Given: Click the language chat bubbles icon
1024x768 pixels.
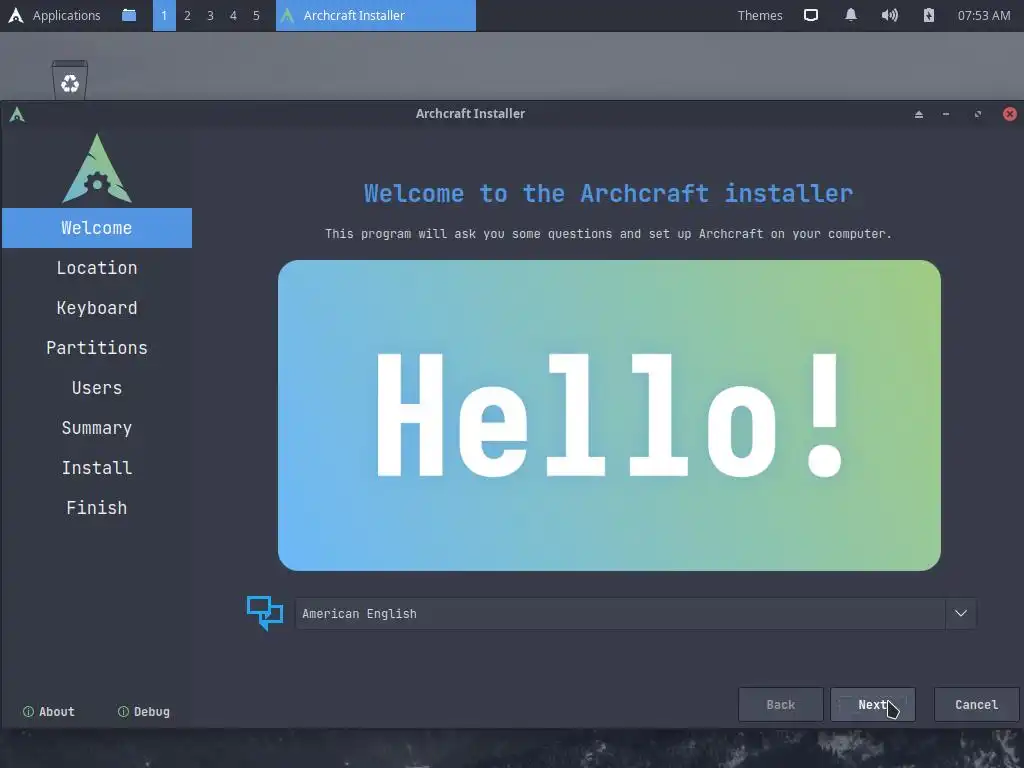Looking at the screenshot, I should [264, 613].
